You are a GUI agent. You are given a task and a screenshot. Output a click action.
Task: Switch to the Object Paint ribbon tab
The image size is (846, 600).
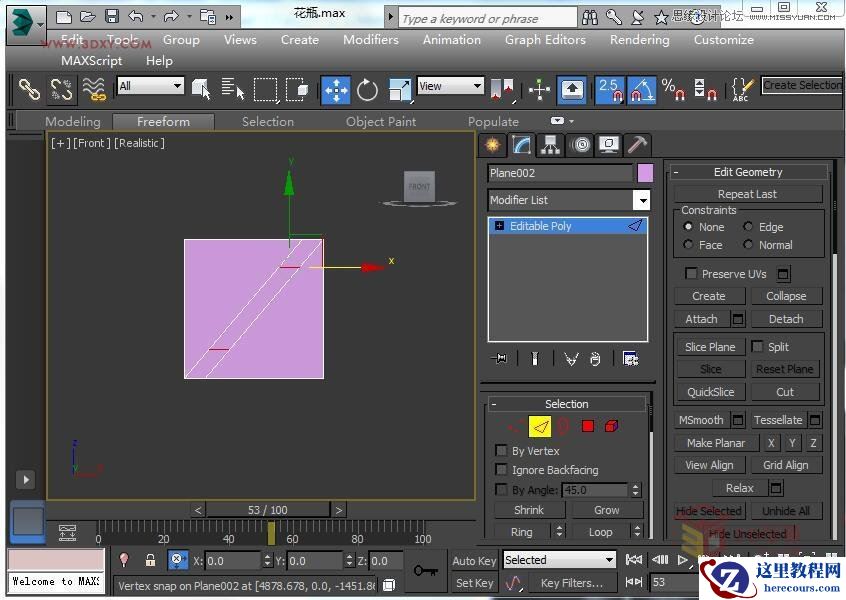point(381,122)
